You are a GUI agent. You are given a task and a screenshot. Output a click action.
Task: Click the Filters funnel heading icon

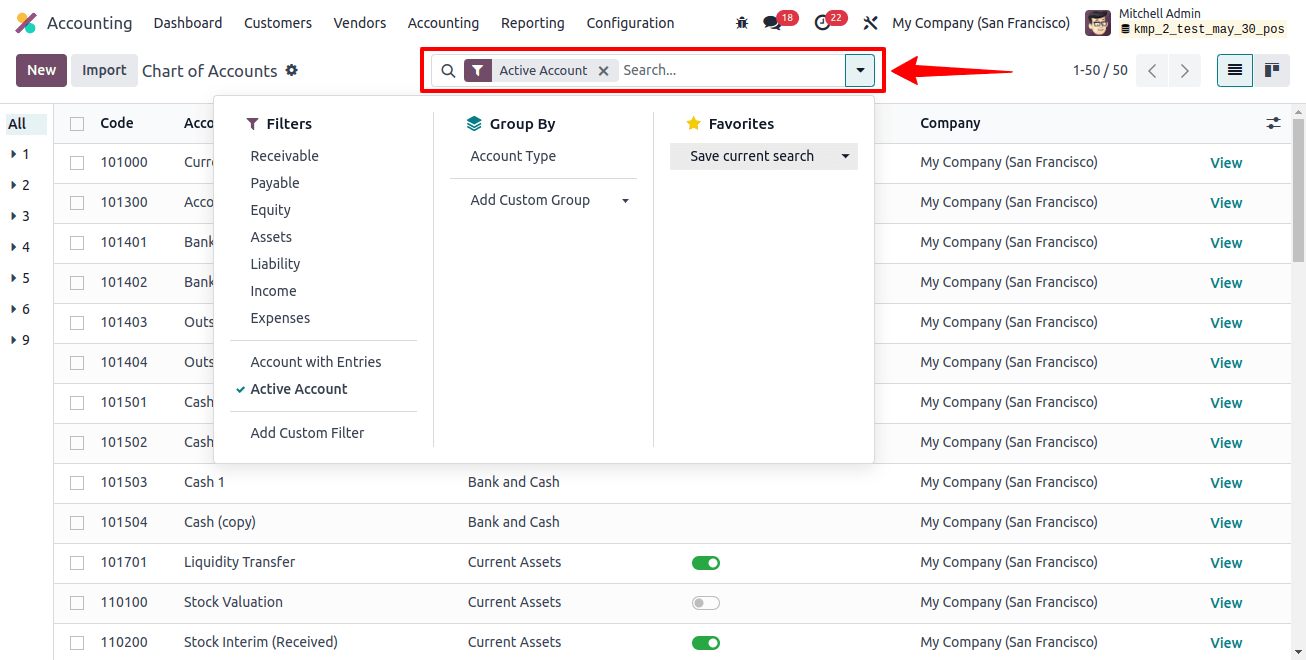coord(253,124)
